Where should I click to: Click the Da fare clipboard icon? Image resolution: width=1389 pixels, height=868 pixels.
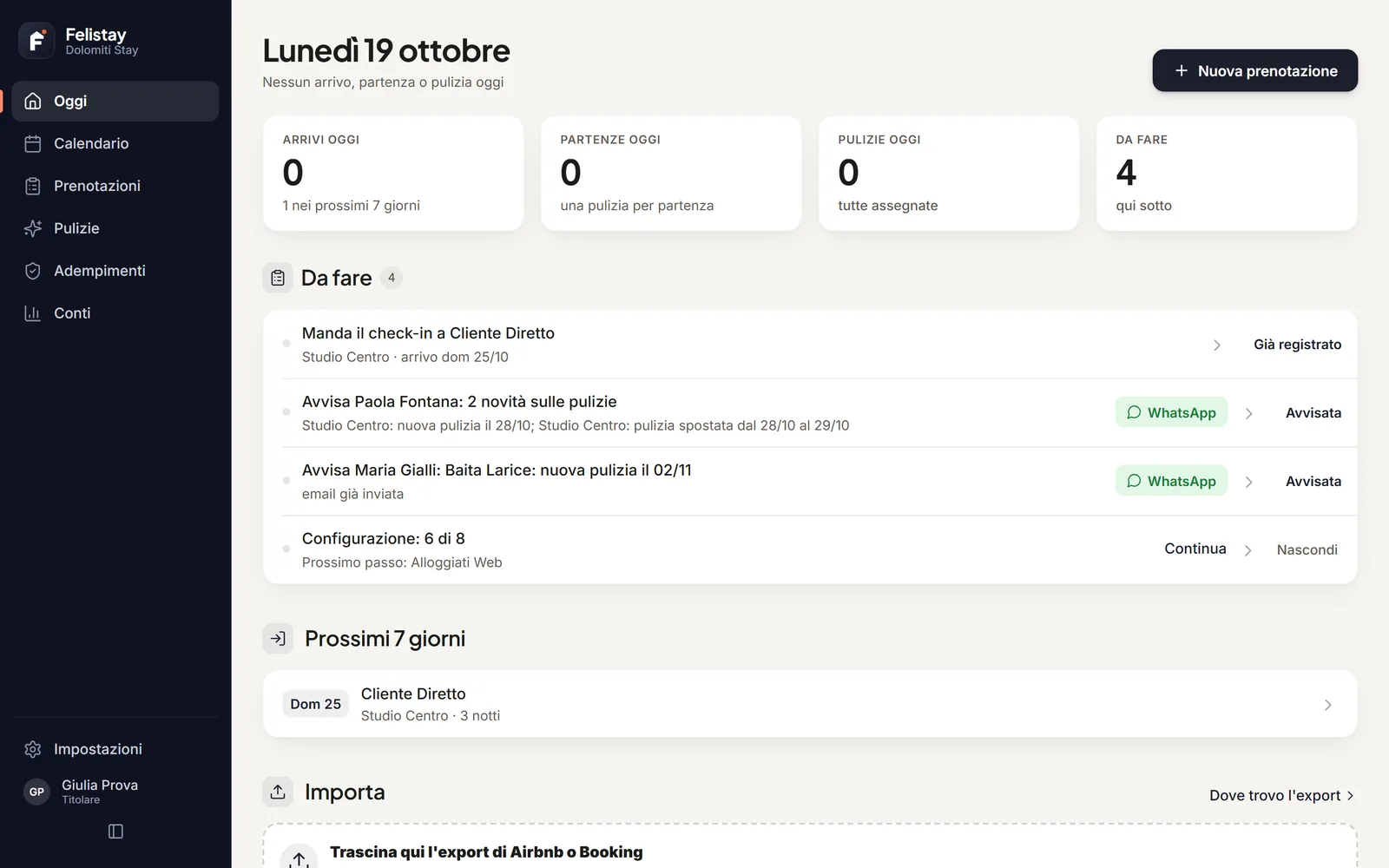pyautogui.click(x=278, y=278)
